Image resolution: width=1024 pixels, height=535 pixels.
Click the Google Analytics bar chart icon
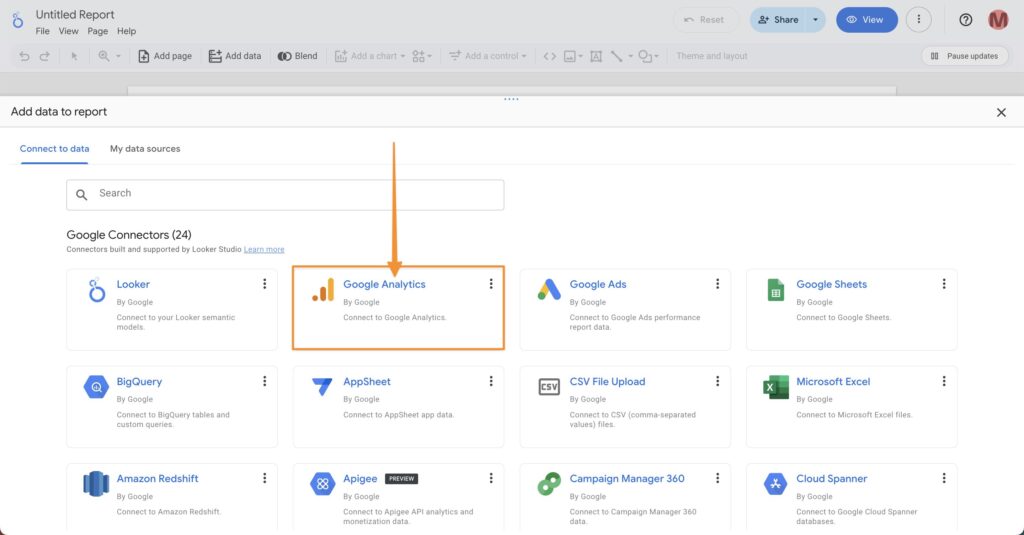(323, 289)
